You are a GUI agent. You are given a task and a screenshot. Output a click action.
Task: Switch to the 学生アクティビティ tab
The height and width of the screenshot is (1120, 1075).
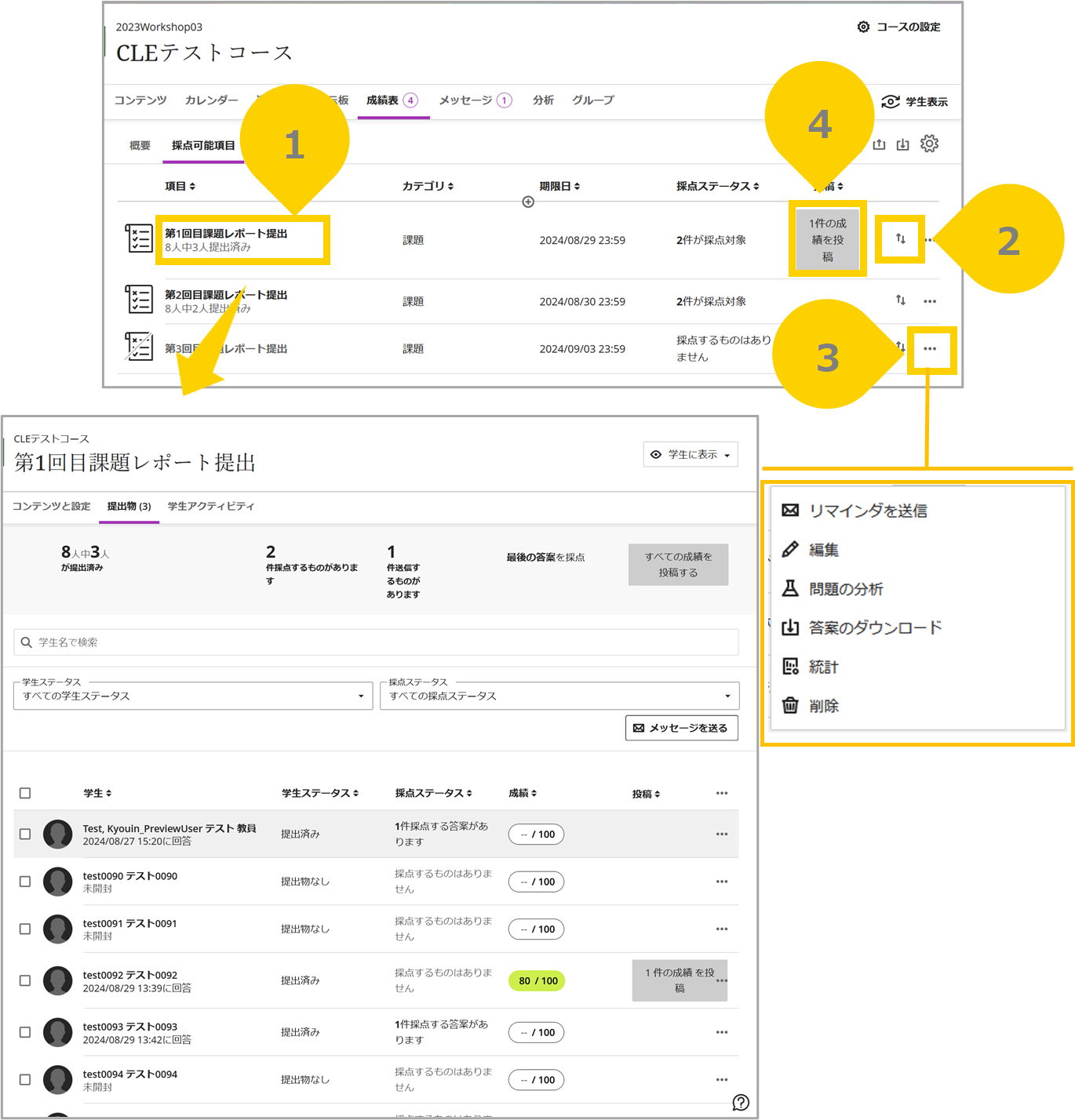(x=210, y=506)
